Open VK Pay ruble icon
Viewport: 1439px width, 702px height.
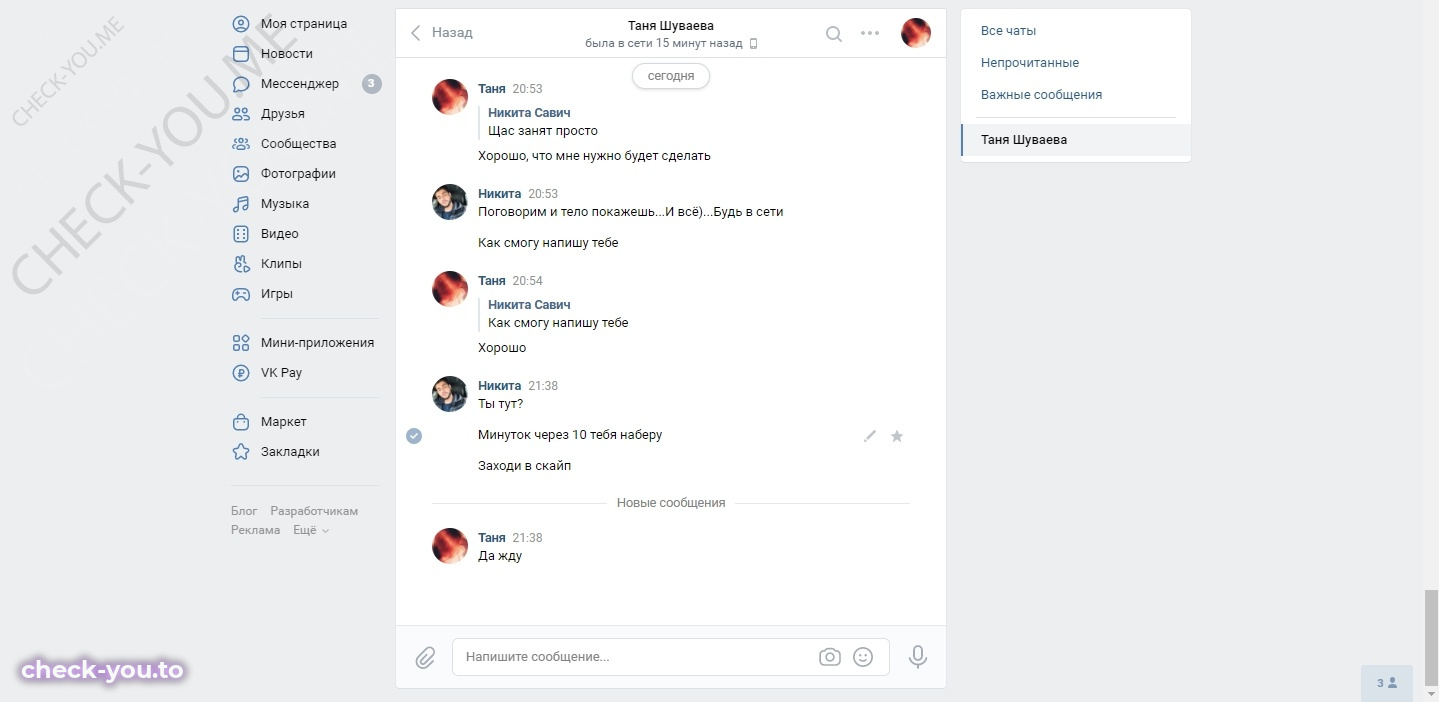(241, 373)
